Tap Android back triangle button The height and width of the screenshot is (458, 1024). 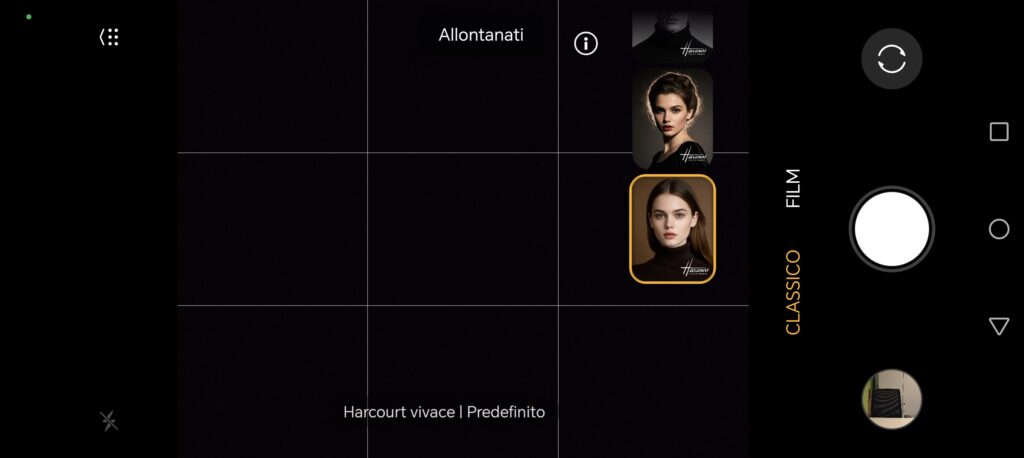point(999,326)
